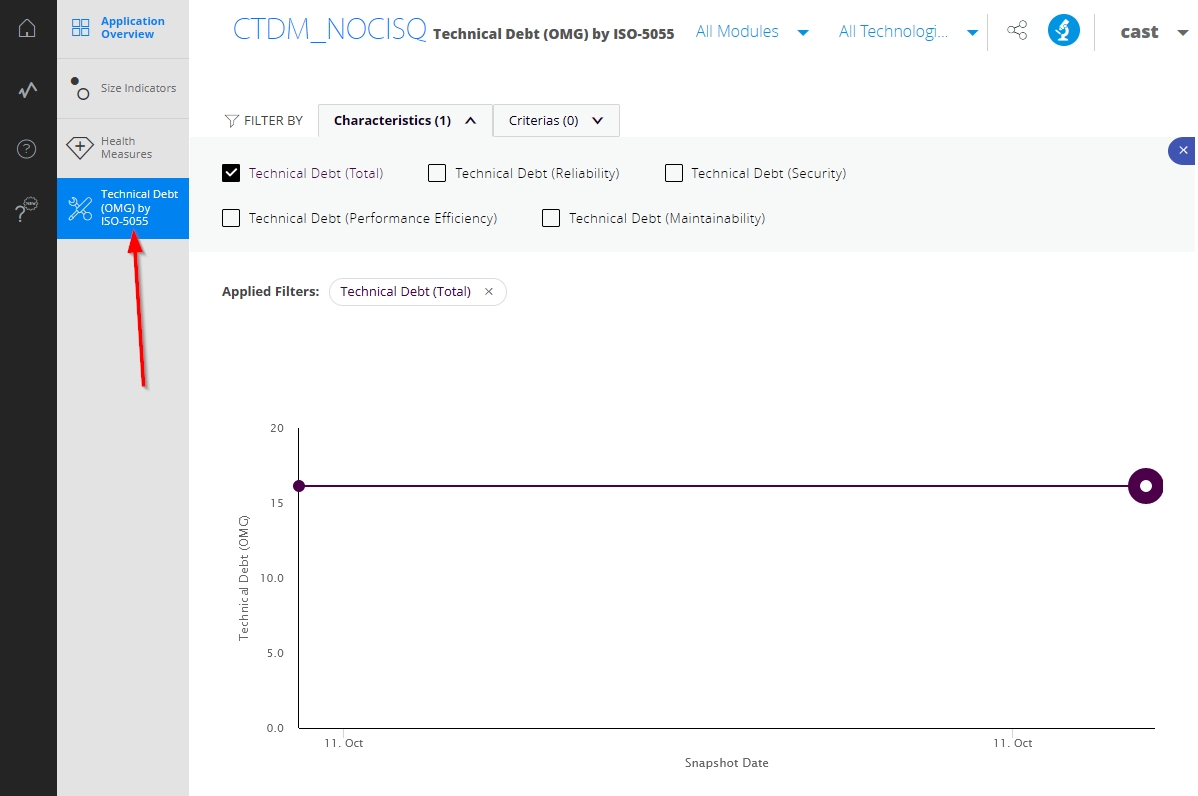Tick Technical Debt (Performance Efficiency) checkbox
This screenshot has height=796, width=1198.
tap(231, 218)
